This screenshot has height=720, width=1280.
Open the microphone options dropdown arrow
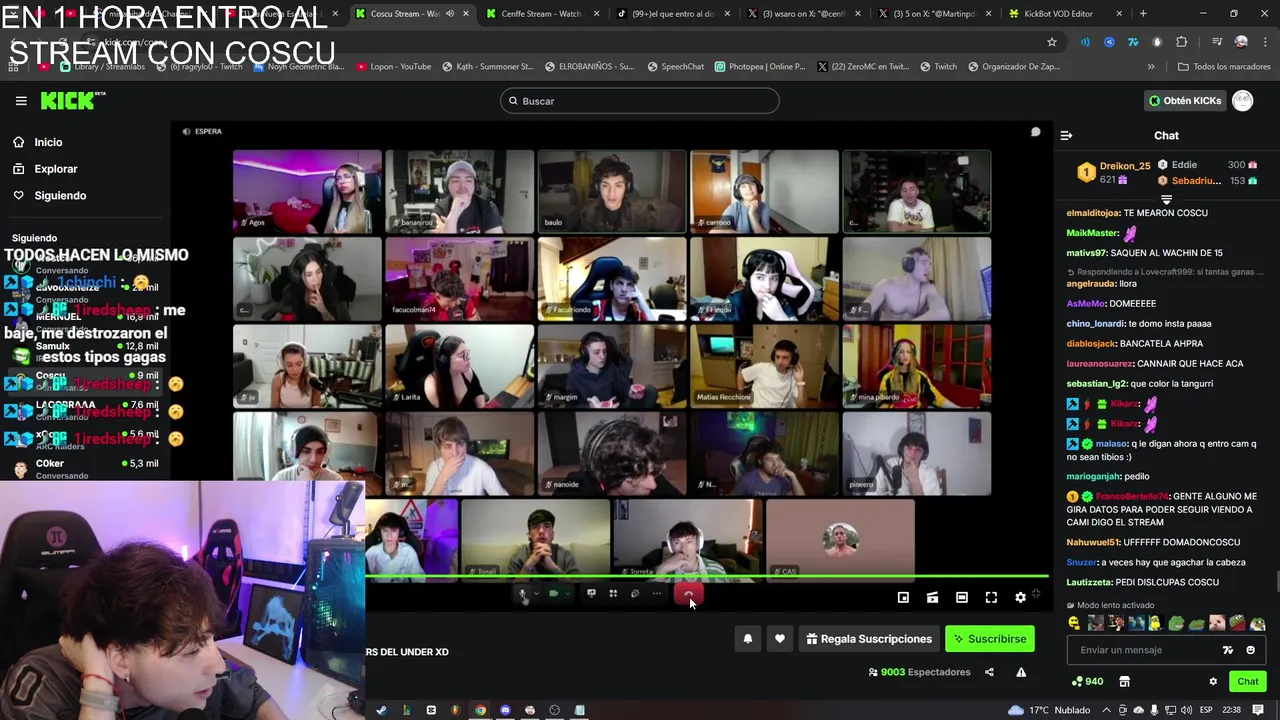coord(536,594)
